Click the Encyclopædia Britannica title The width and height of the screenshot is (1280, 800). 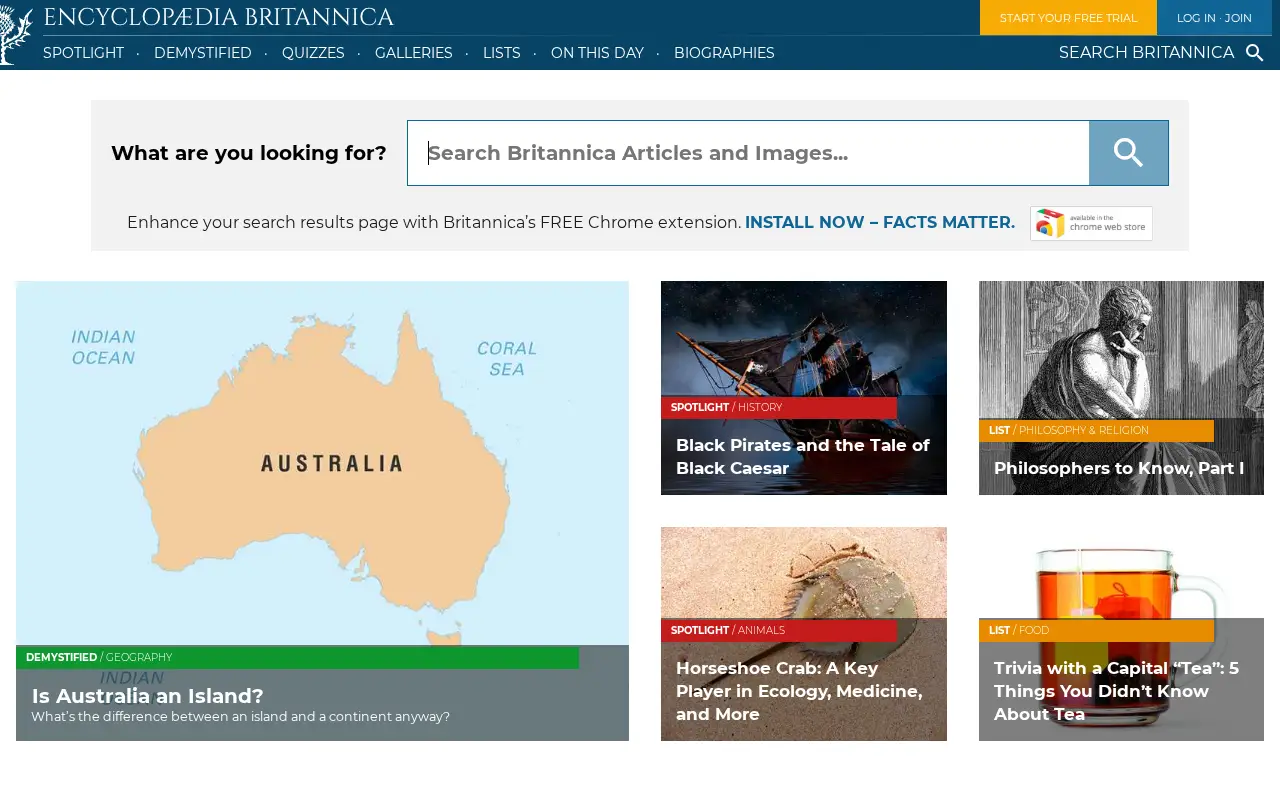[218, 17]
